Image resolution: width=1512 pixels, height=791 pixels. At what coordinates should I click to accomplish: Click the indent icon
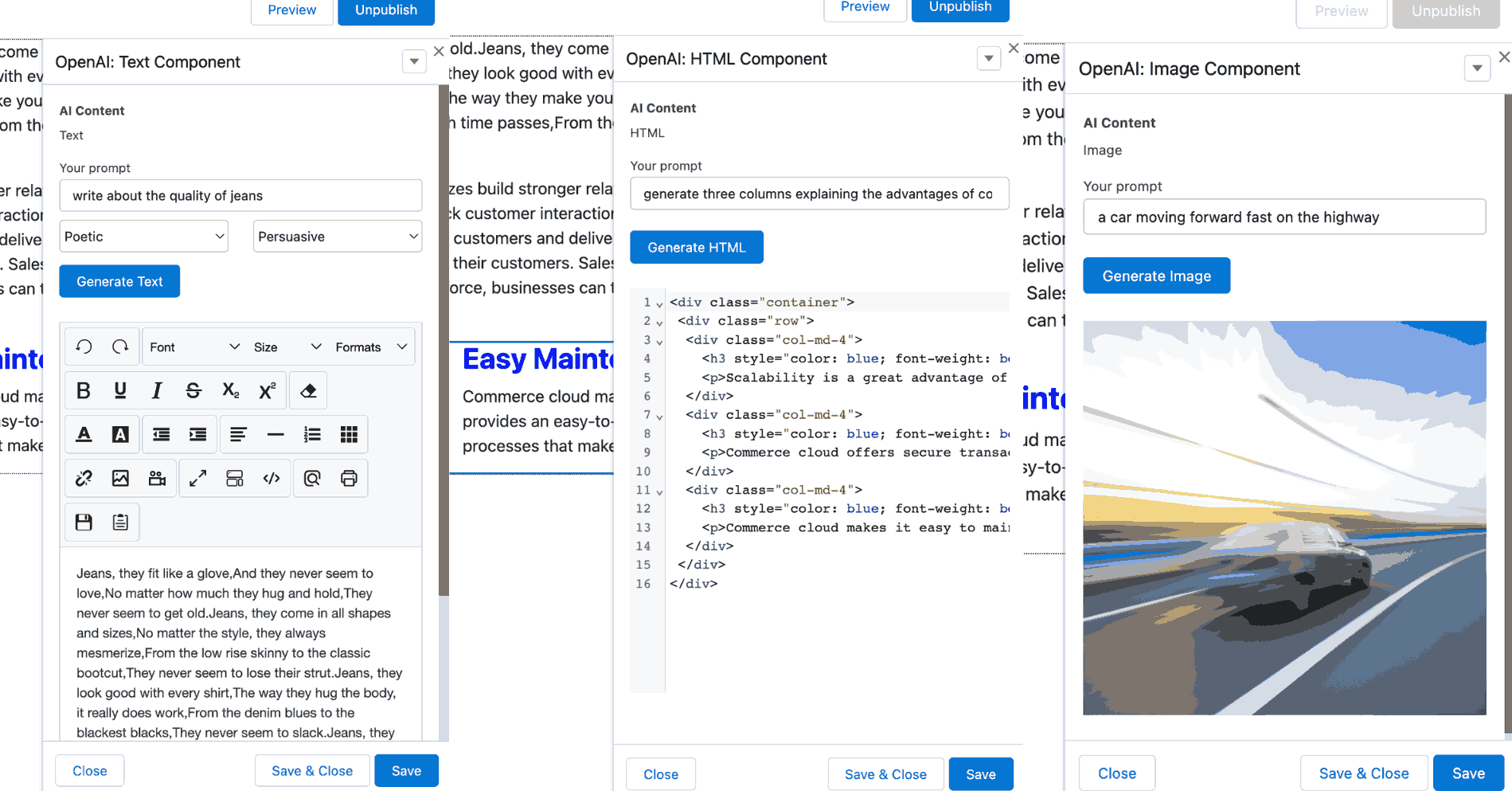click(197, 434)
